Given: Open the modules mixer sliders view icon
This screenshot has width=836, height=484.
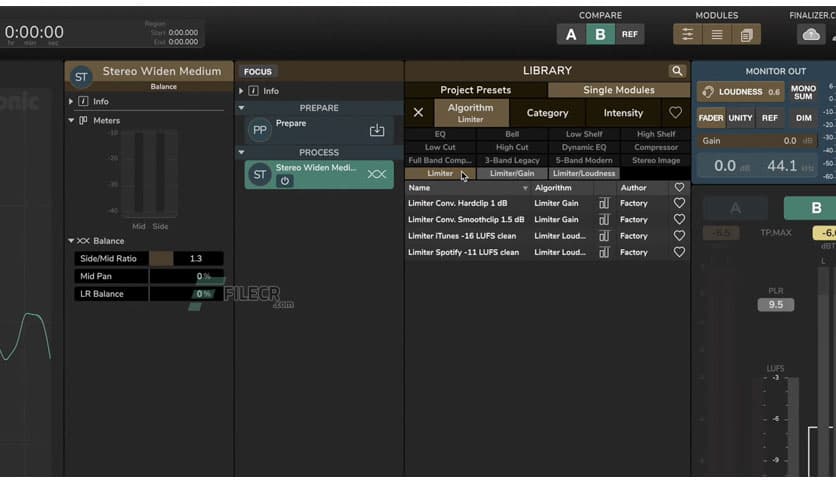Looking at the screenshot, I should click(x=687, y=35).
